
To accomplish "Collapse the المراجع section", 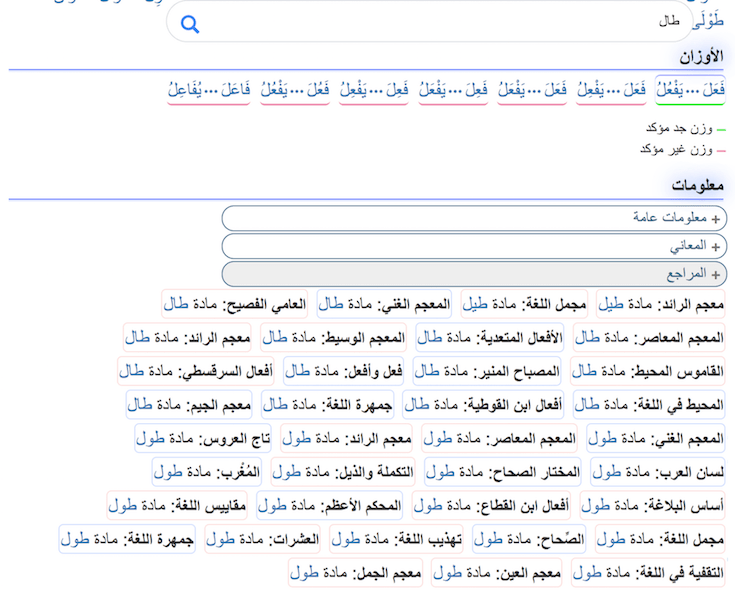I will pos(474,274).
